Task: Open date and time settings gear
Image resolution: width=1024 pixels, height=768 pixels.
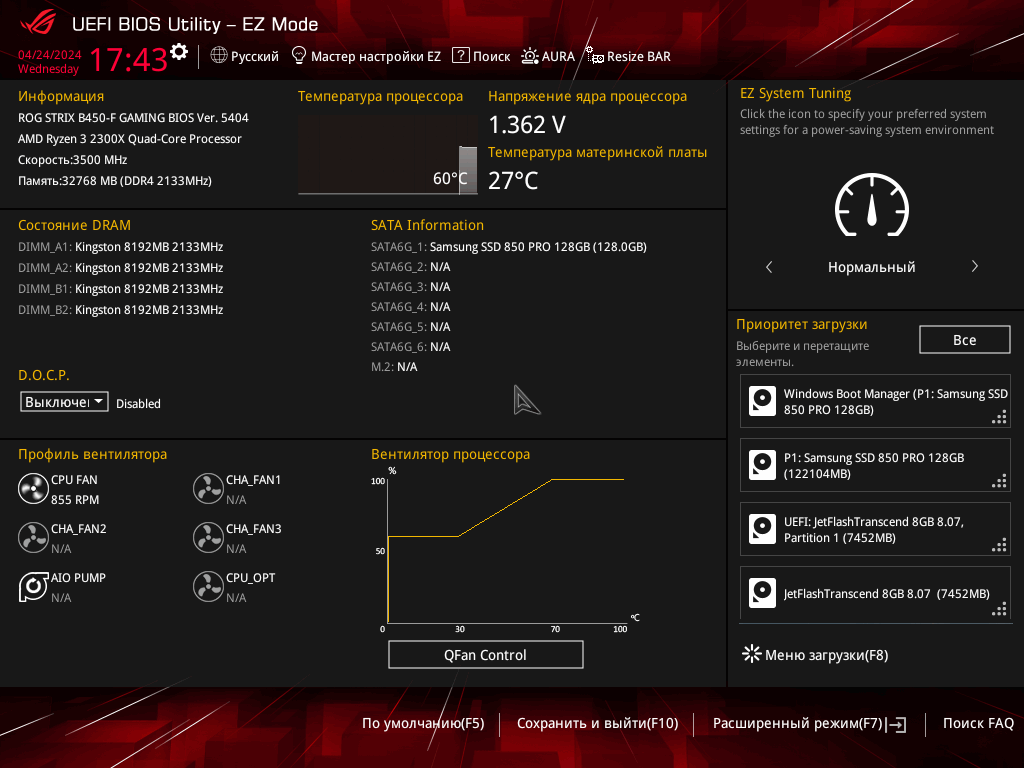Action: pyautogui.click(x=179, y=52)
